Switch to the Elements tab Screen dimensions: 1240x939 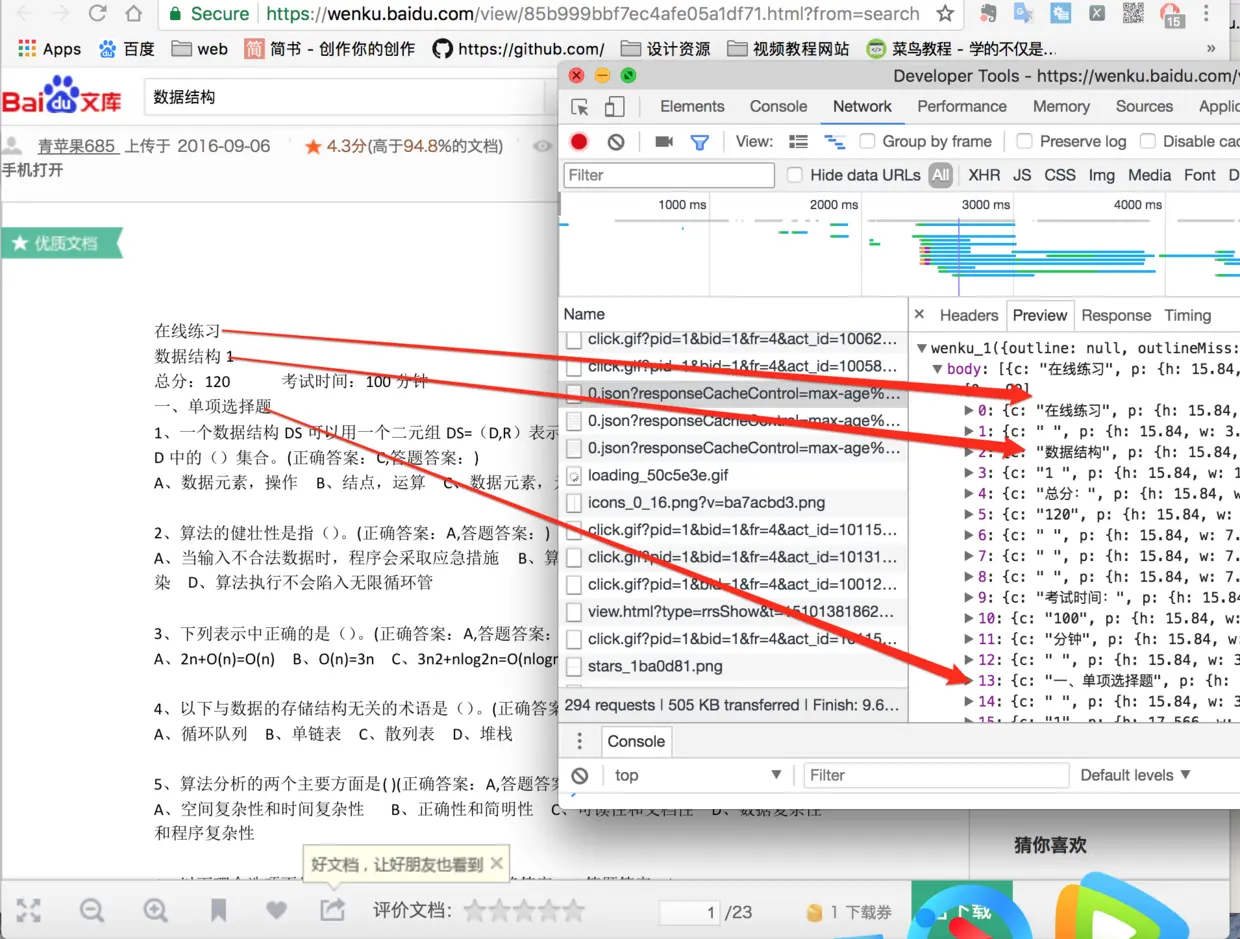coord(692,107)
